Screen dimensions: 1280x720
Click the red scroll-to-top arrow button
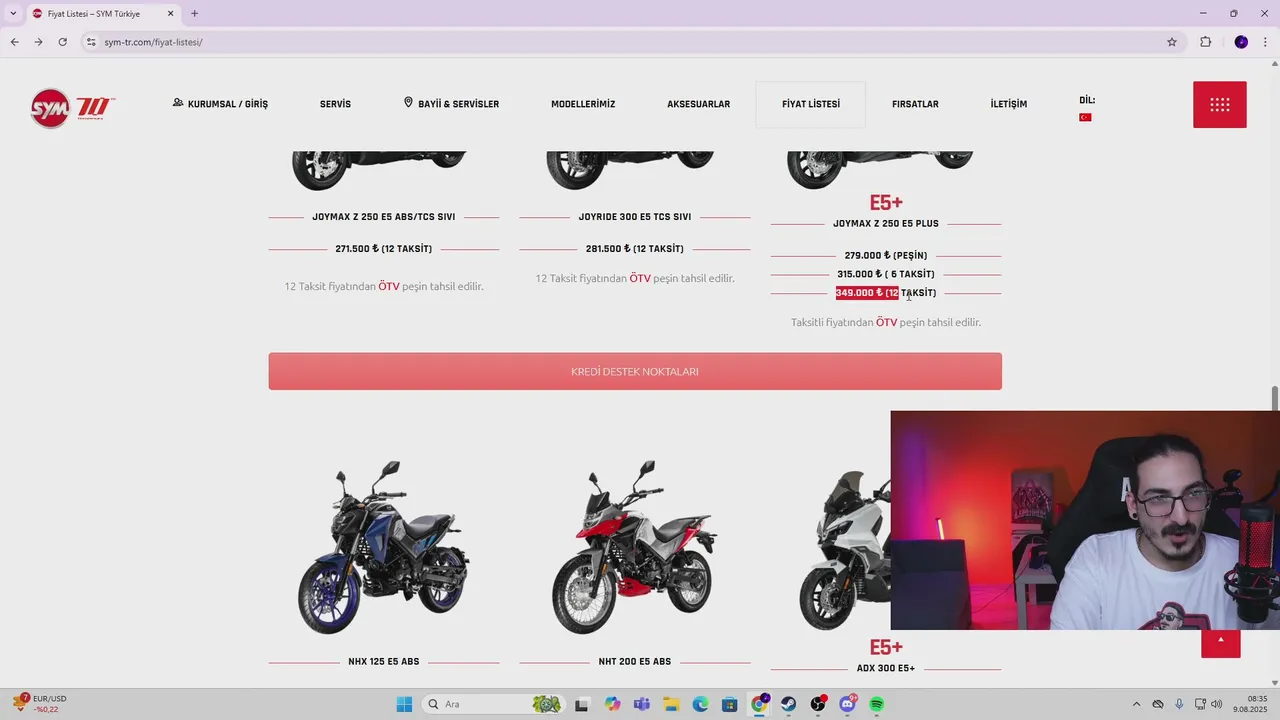pos(1220,641)
